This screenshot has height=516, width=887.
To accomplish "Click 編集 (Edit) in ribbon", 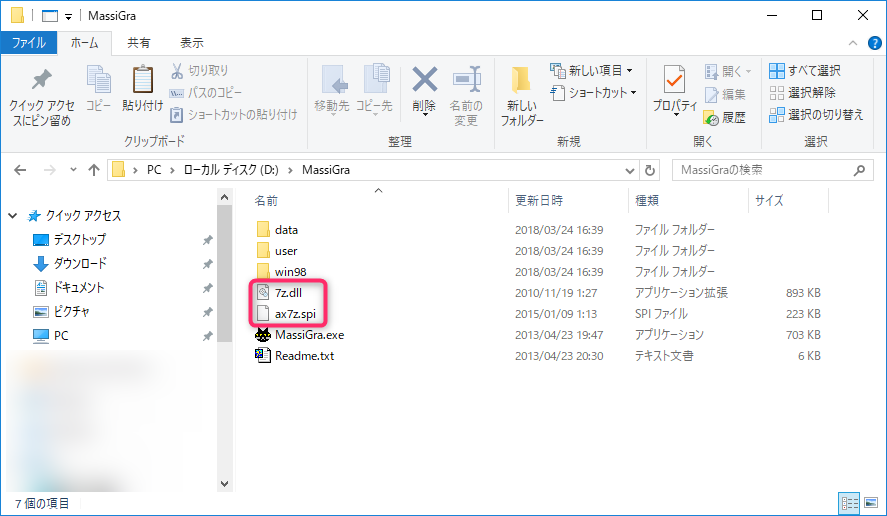I will tap(726, 94).
